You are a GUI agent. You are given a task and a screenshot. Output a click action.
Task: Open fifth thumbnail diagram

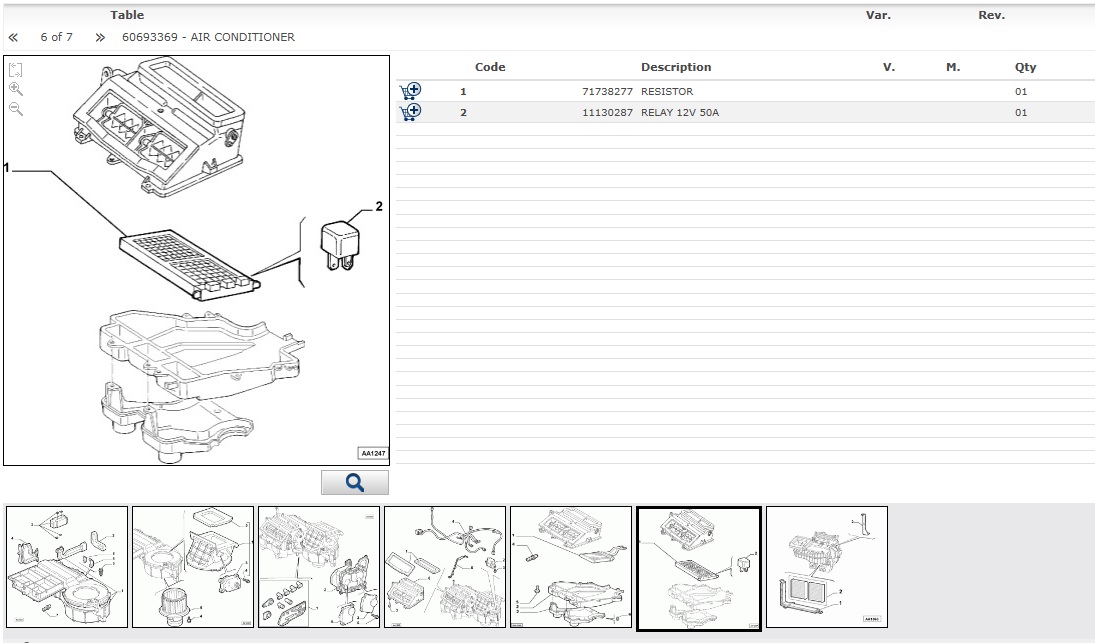coord(571,567)
